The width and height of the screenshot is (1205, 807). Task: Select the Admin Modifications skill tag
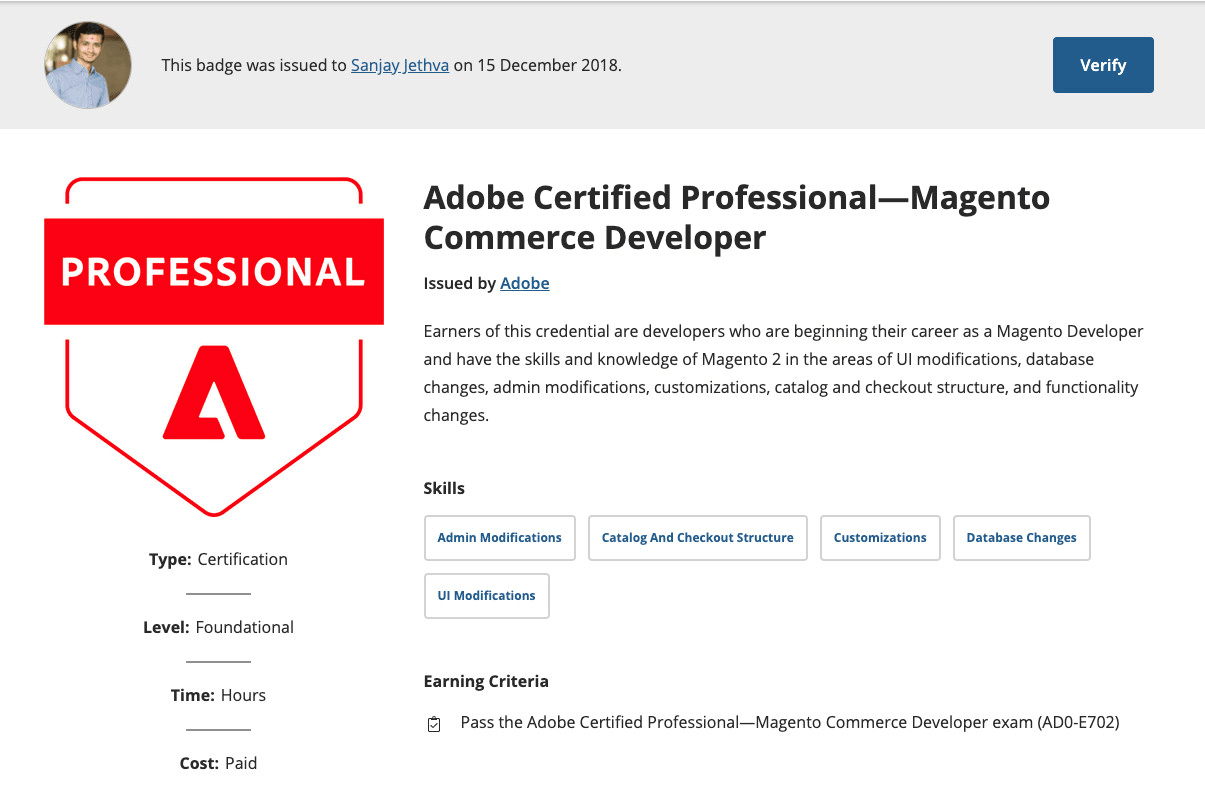499,538
